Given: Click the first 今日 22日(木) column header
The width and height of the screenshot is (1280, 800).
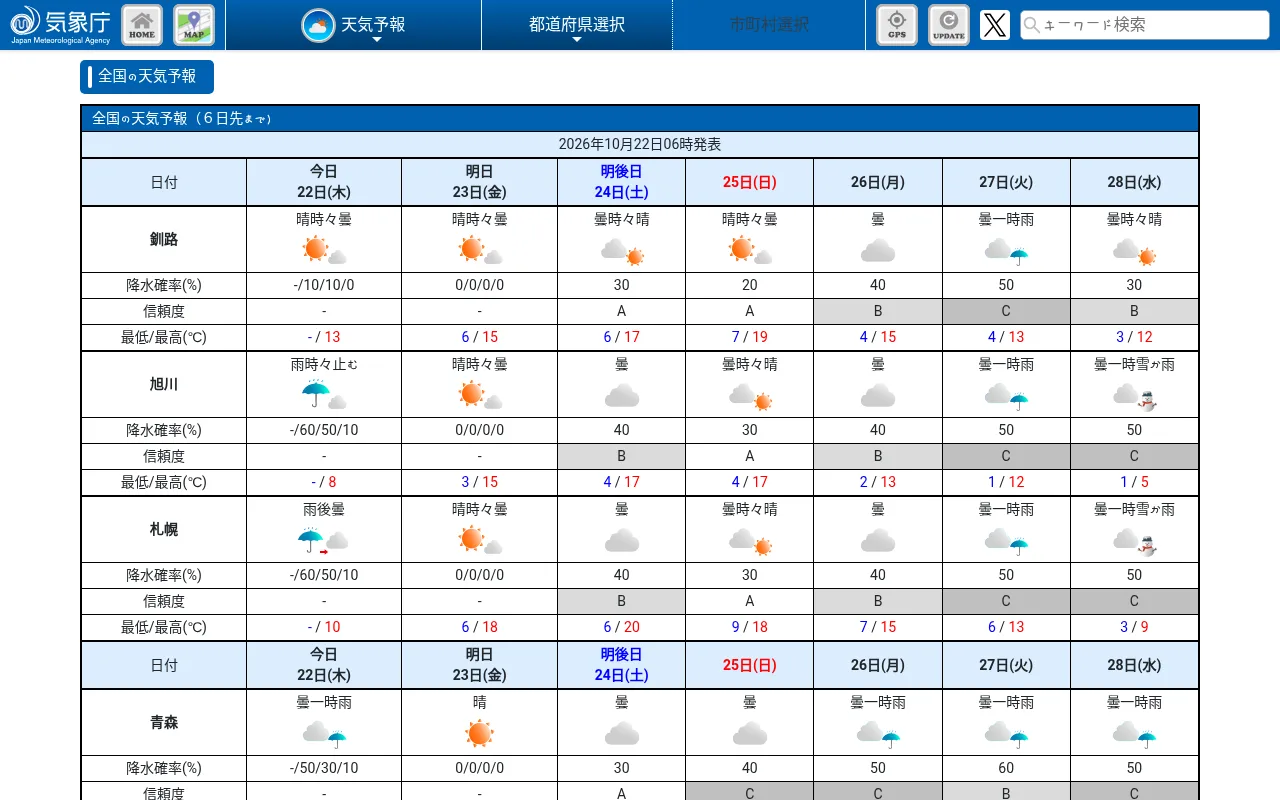Looking at the screenshot, I should (x=324, y=182).
